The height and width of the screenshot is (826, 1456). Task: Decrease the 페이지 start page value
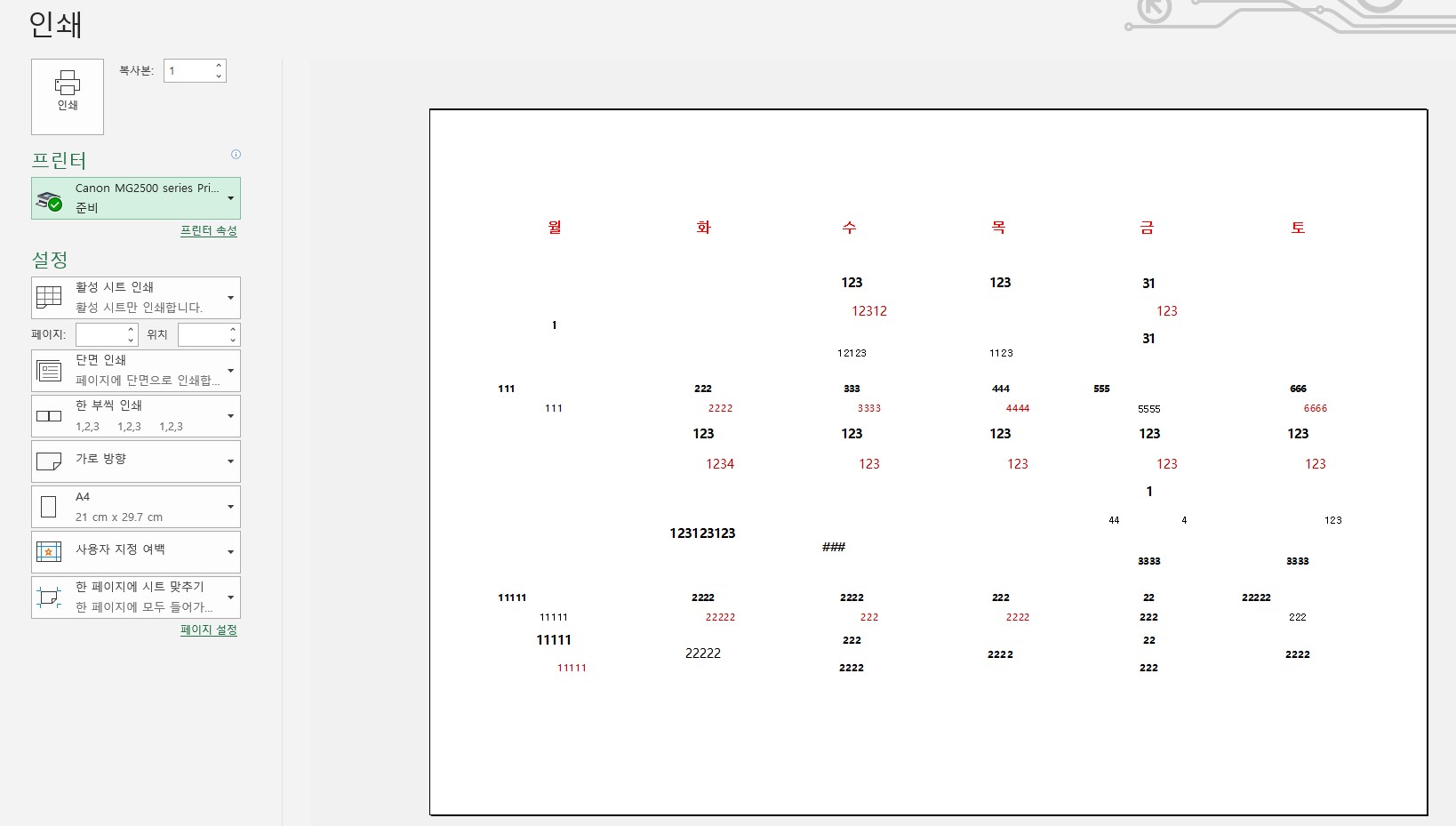point(132,340)
